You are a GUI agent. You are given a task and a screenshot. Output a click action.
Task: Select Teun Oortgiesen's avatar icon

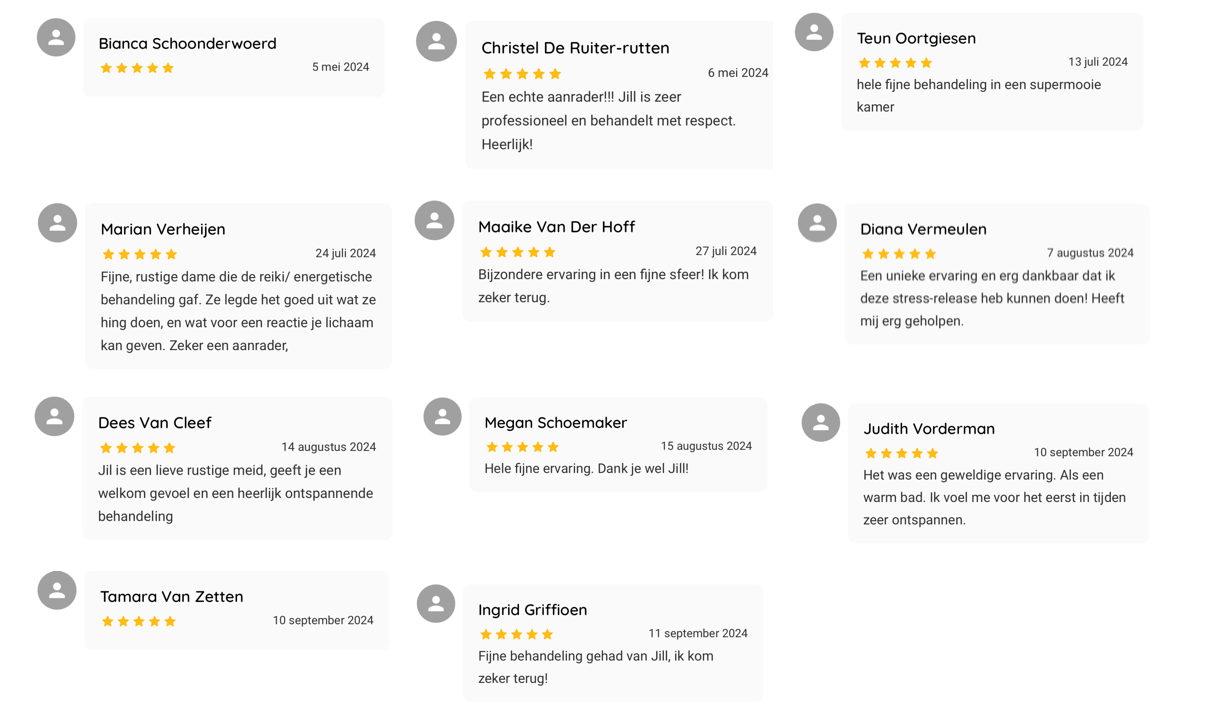pos(814,32)
